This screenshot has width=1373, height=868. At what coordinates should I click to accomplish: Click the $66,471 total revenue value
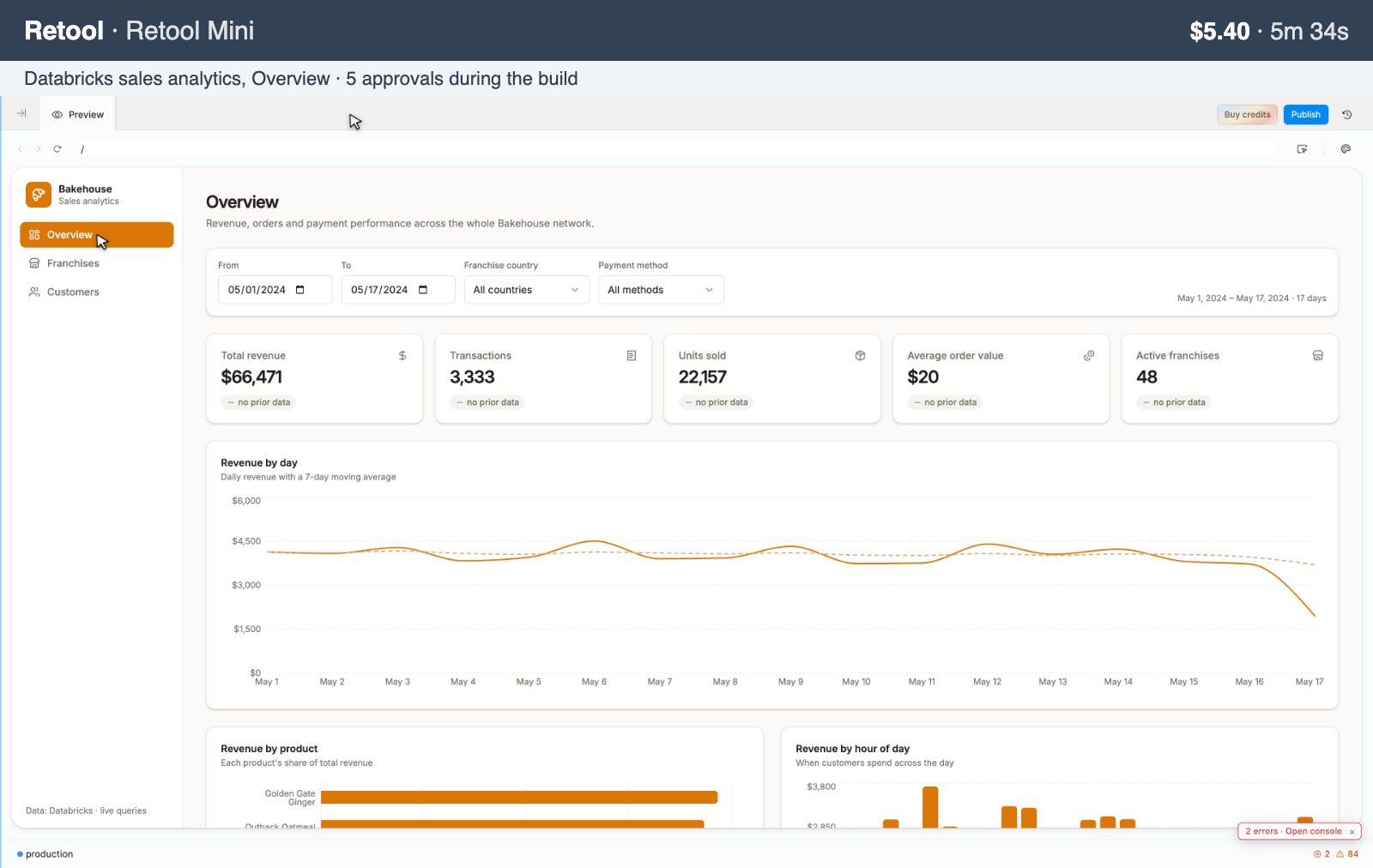(x=251, y=377)
